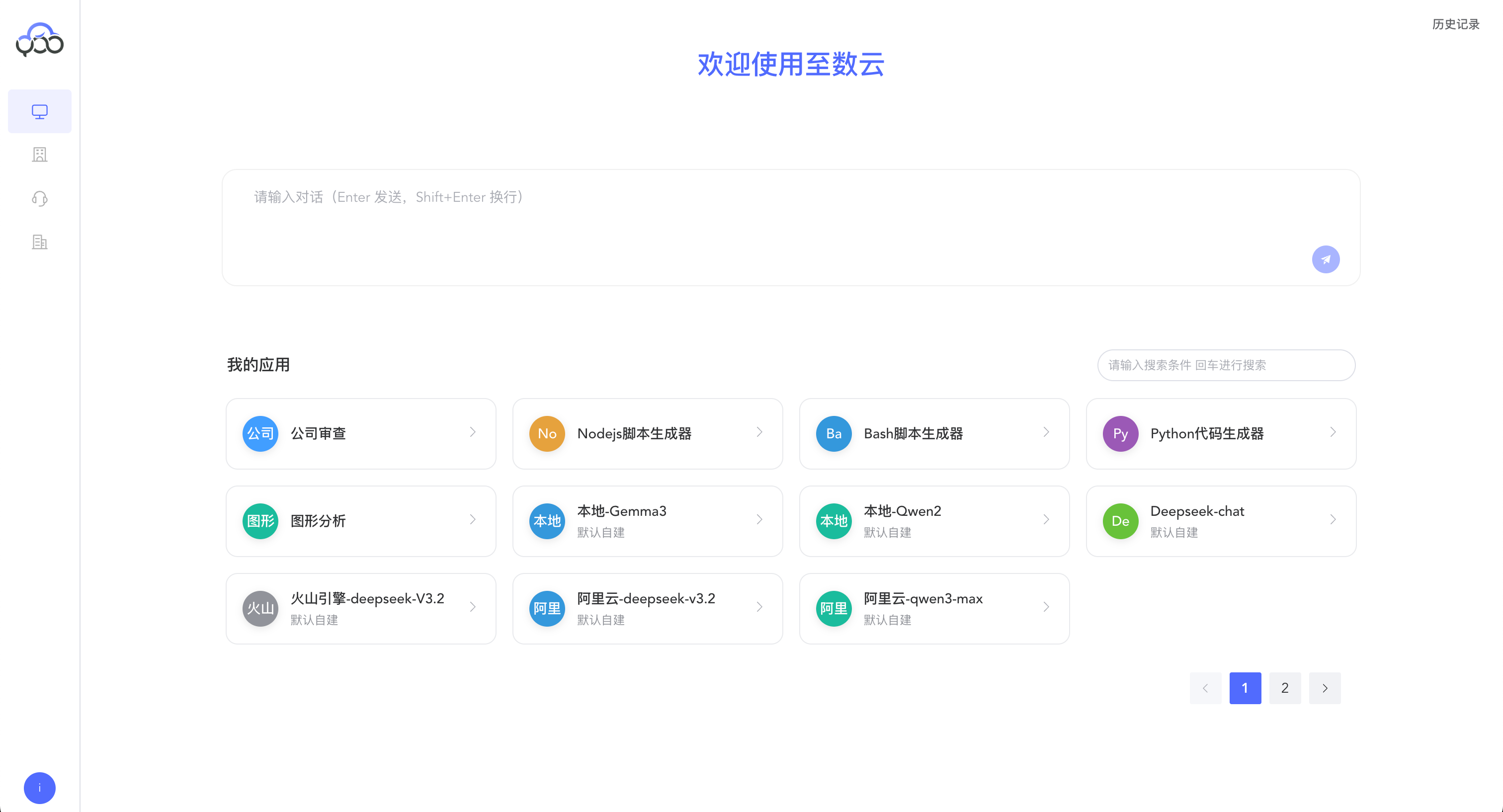This screenshot has height=812, width=1503.
Task: Open chevron on 本地-Qwen2 card
Action: click(1046, 519)
